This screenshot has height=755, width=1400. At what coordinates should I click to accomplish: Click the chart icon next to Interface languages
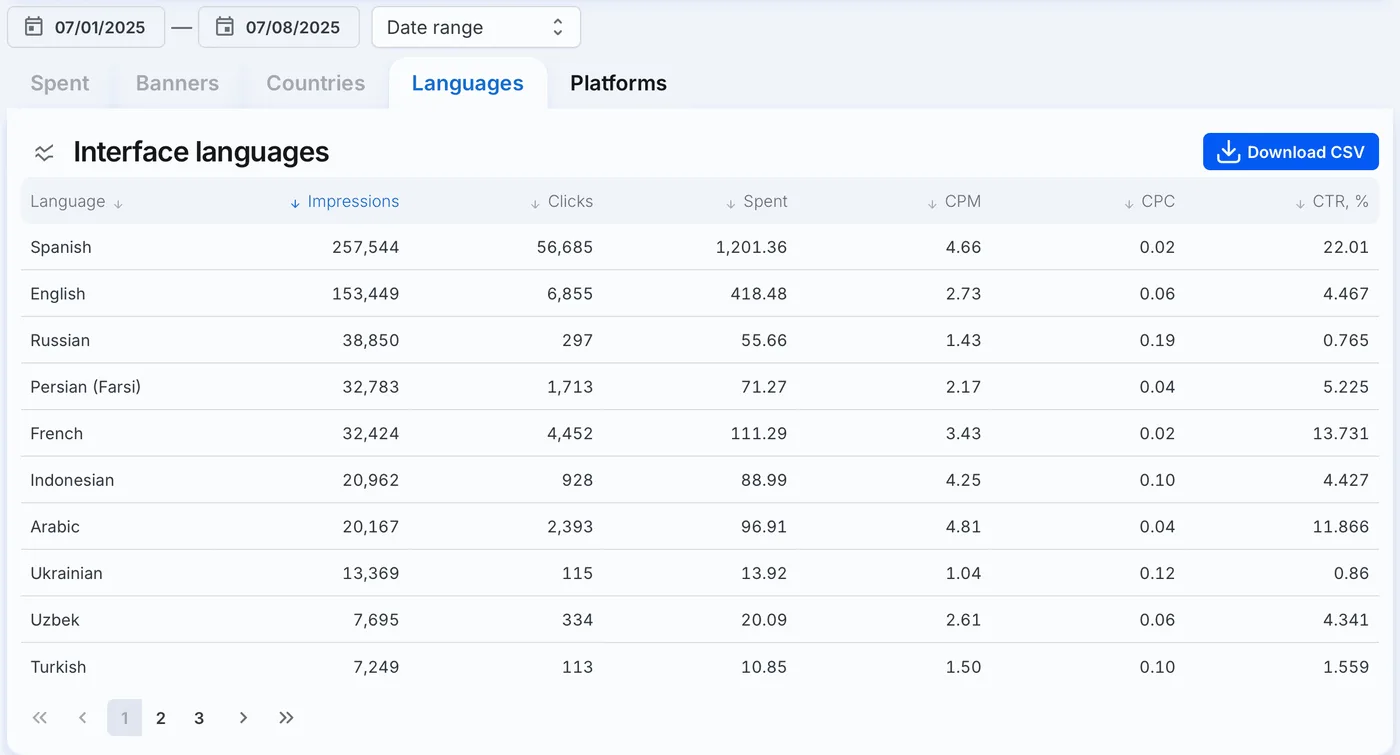[44, 153]
